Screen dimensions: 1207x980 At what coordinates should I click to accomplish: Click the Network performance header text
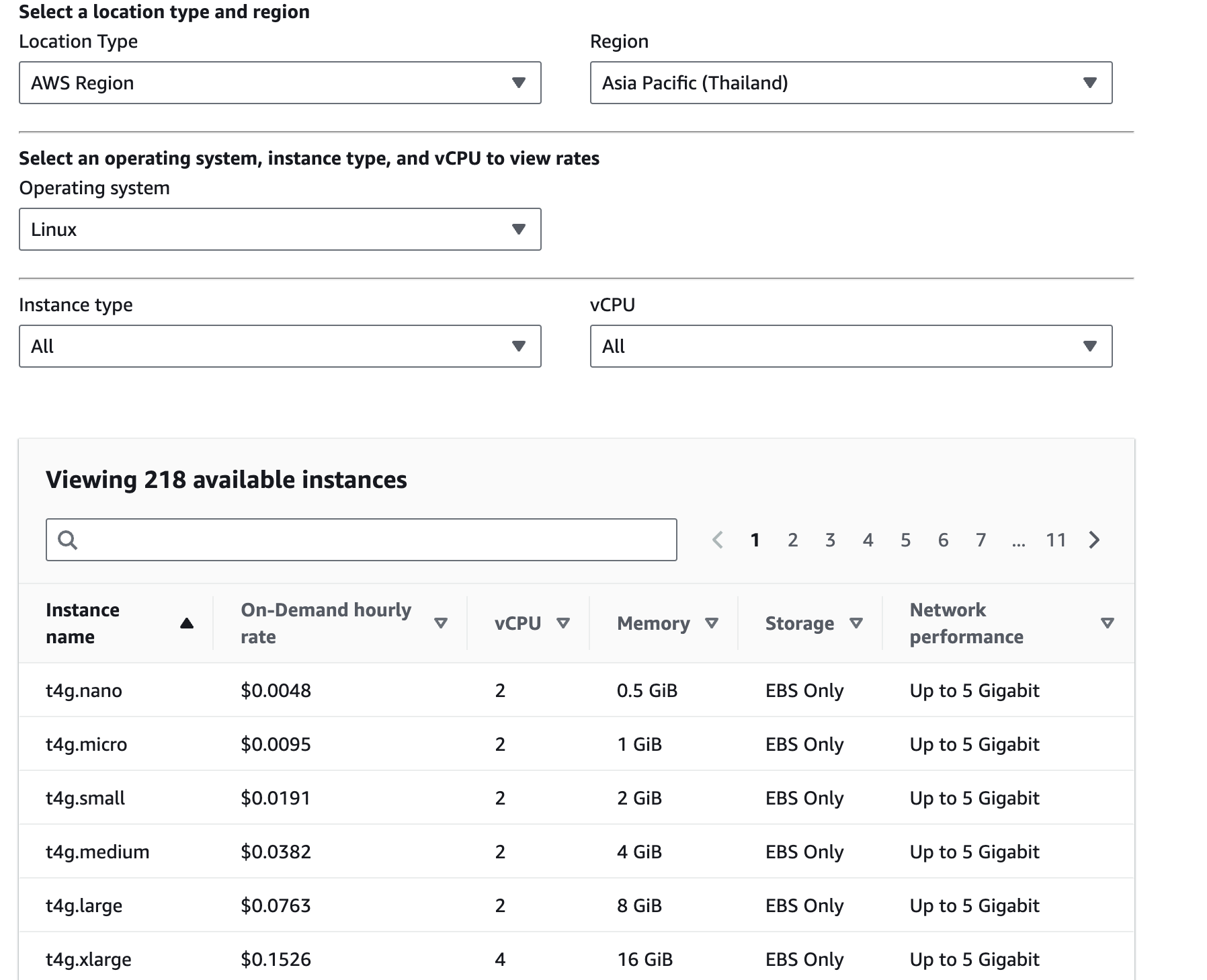coord(966,623)
